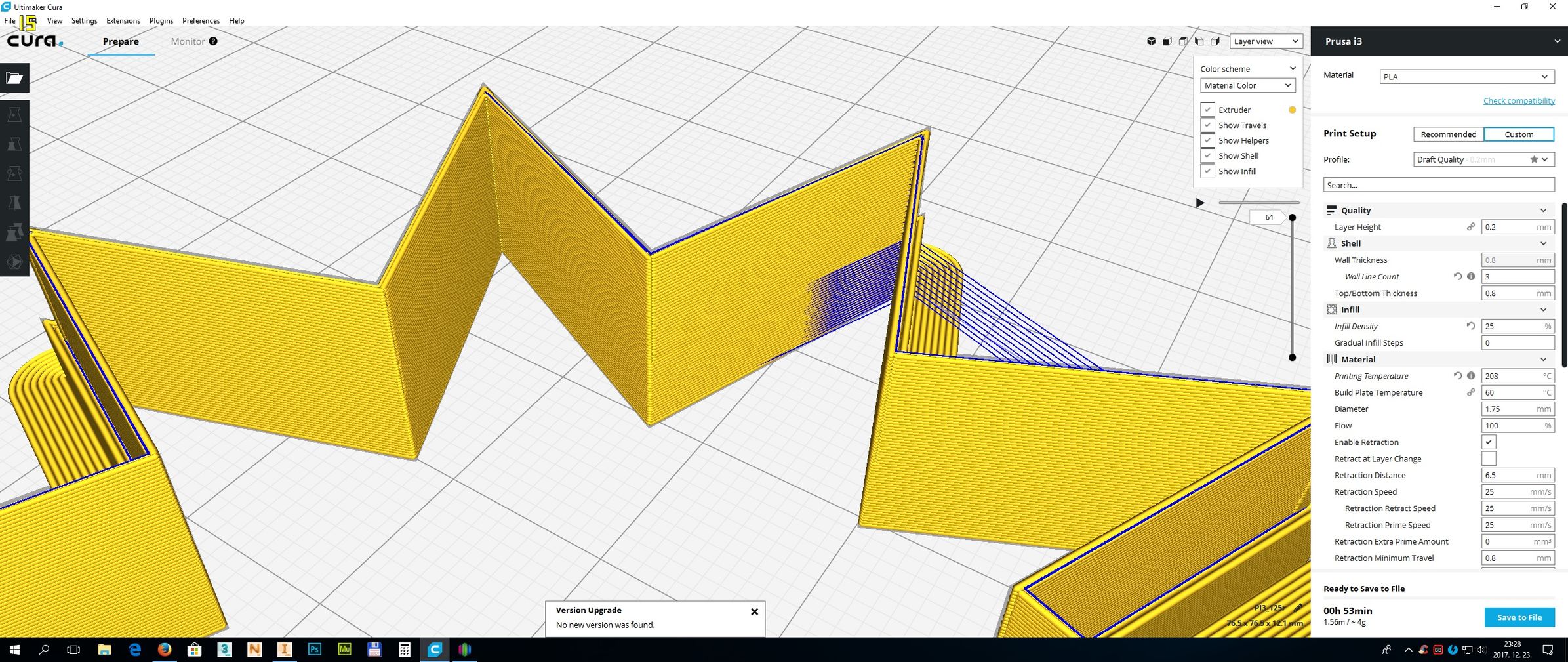Select the Scale tool in sidebar
The image size is (1568, 662).
[14, 144]
